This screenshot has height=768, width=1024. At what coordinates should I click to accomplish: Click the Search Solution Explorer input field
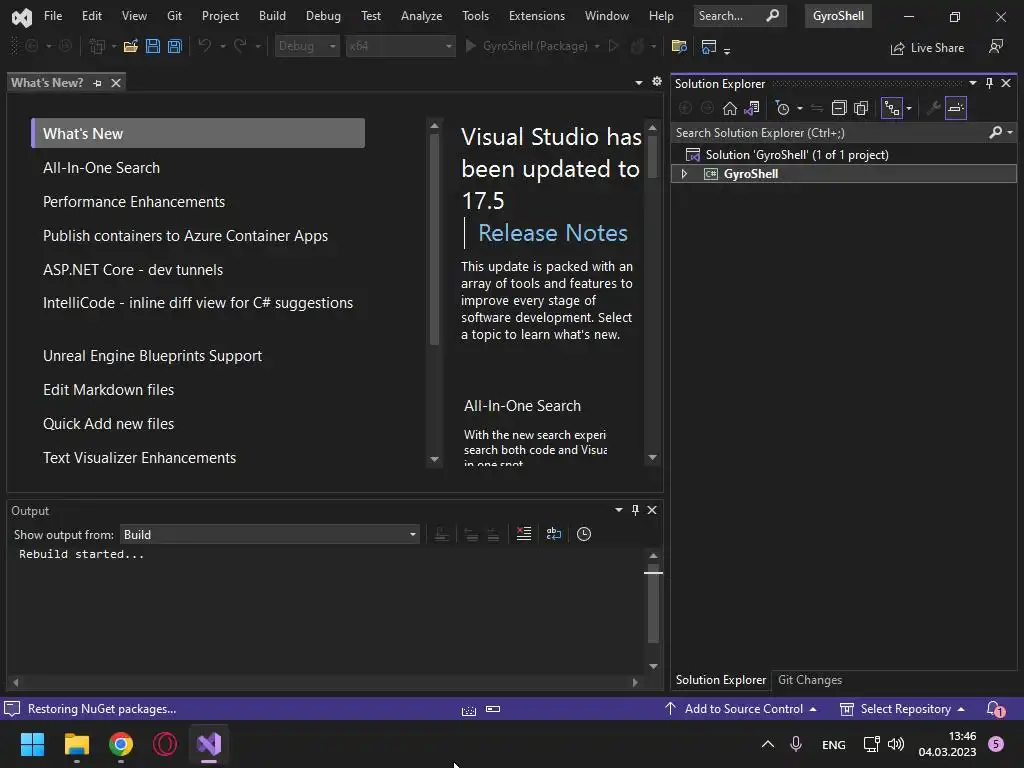829,133
